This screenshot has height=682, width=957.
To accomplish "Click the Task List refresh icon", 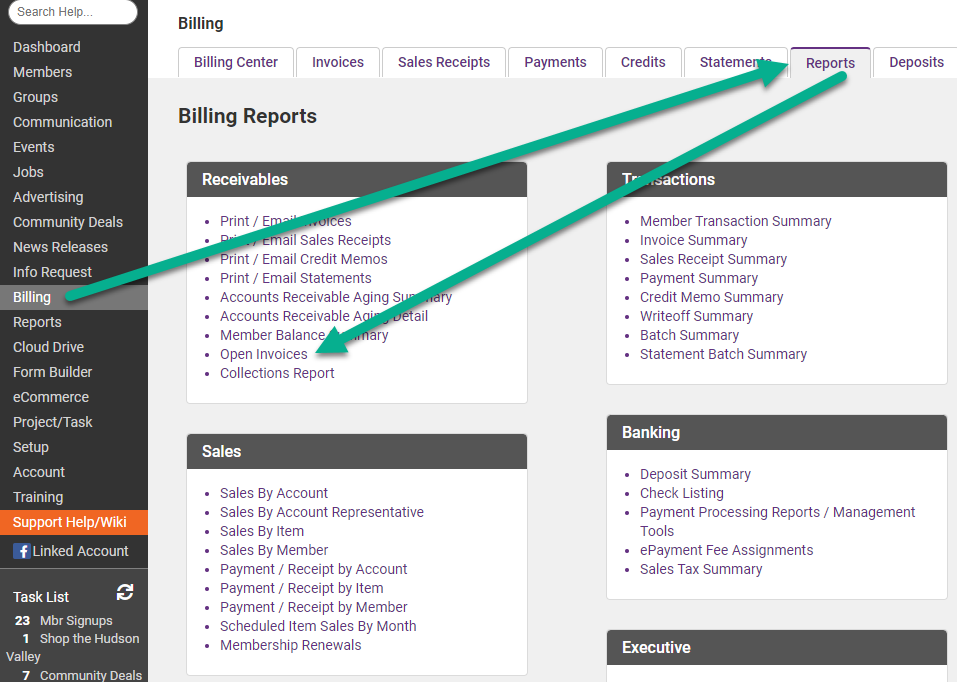I will click(x=125, y=592).
